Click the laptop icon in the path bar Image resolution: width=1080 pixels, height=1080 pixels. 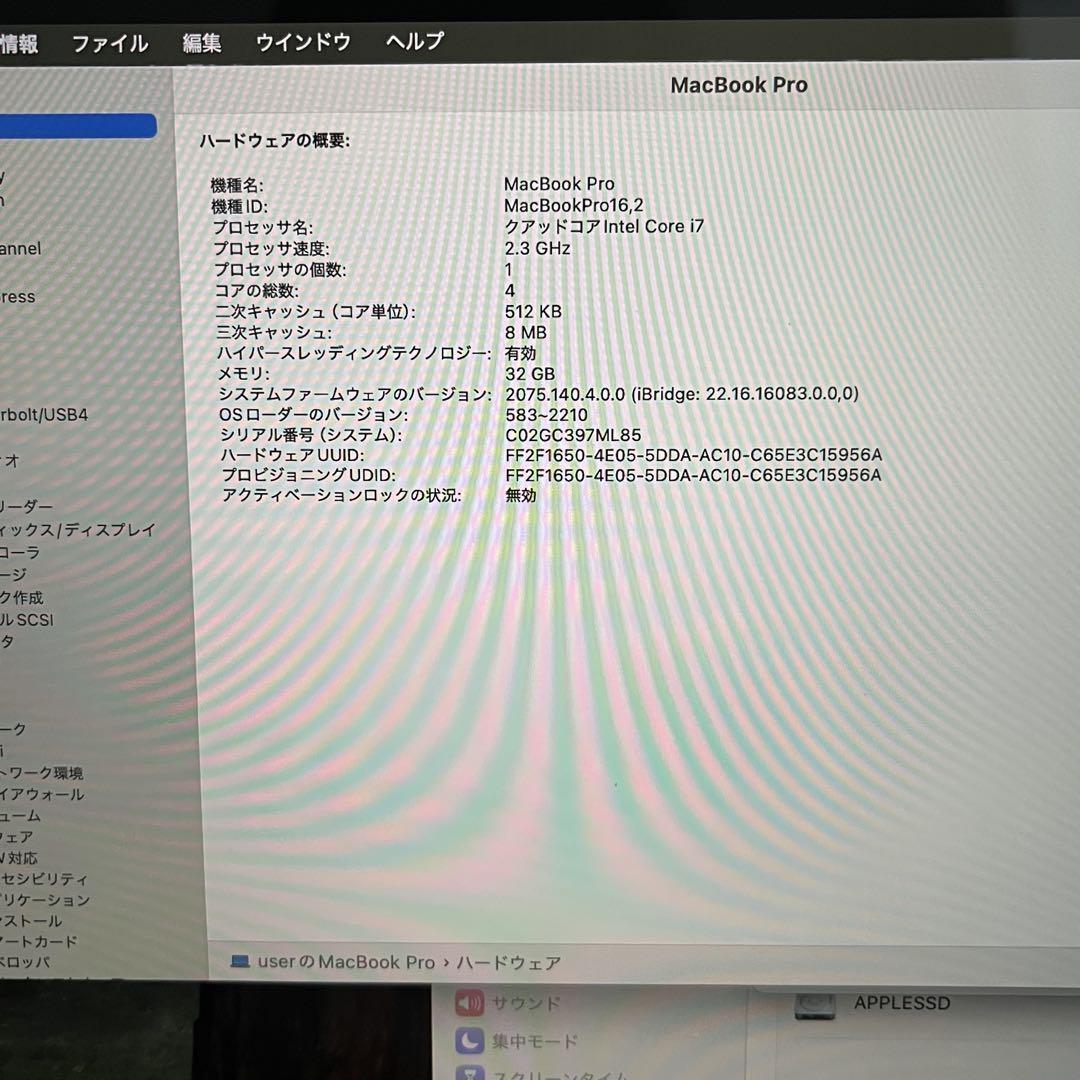pyautogui.click(x=240, y=961)
